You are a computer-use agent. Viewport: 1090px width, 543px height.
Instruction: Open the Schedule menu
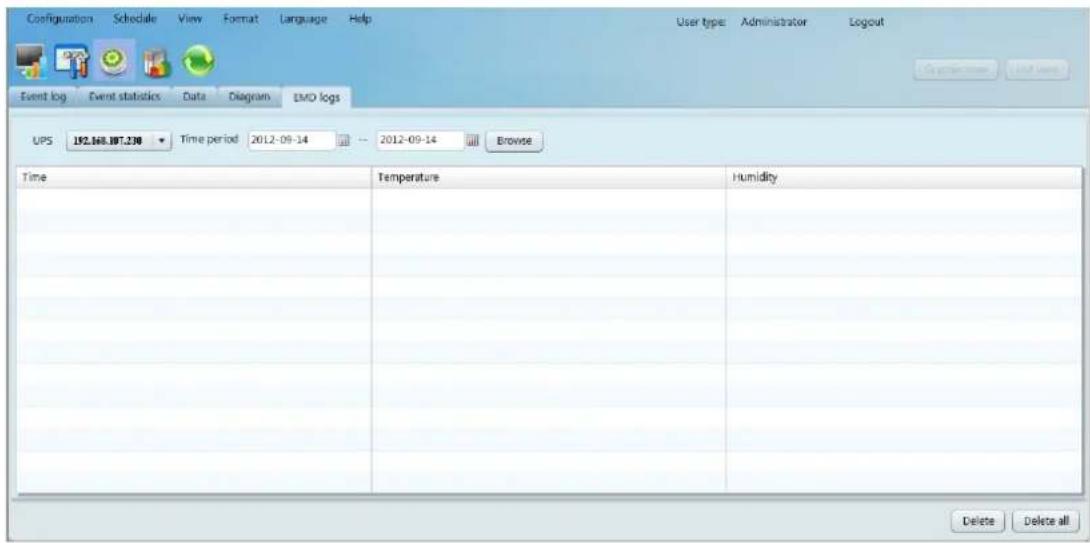[x=134, y=21]
